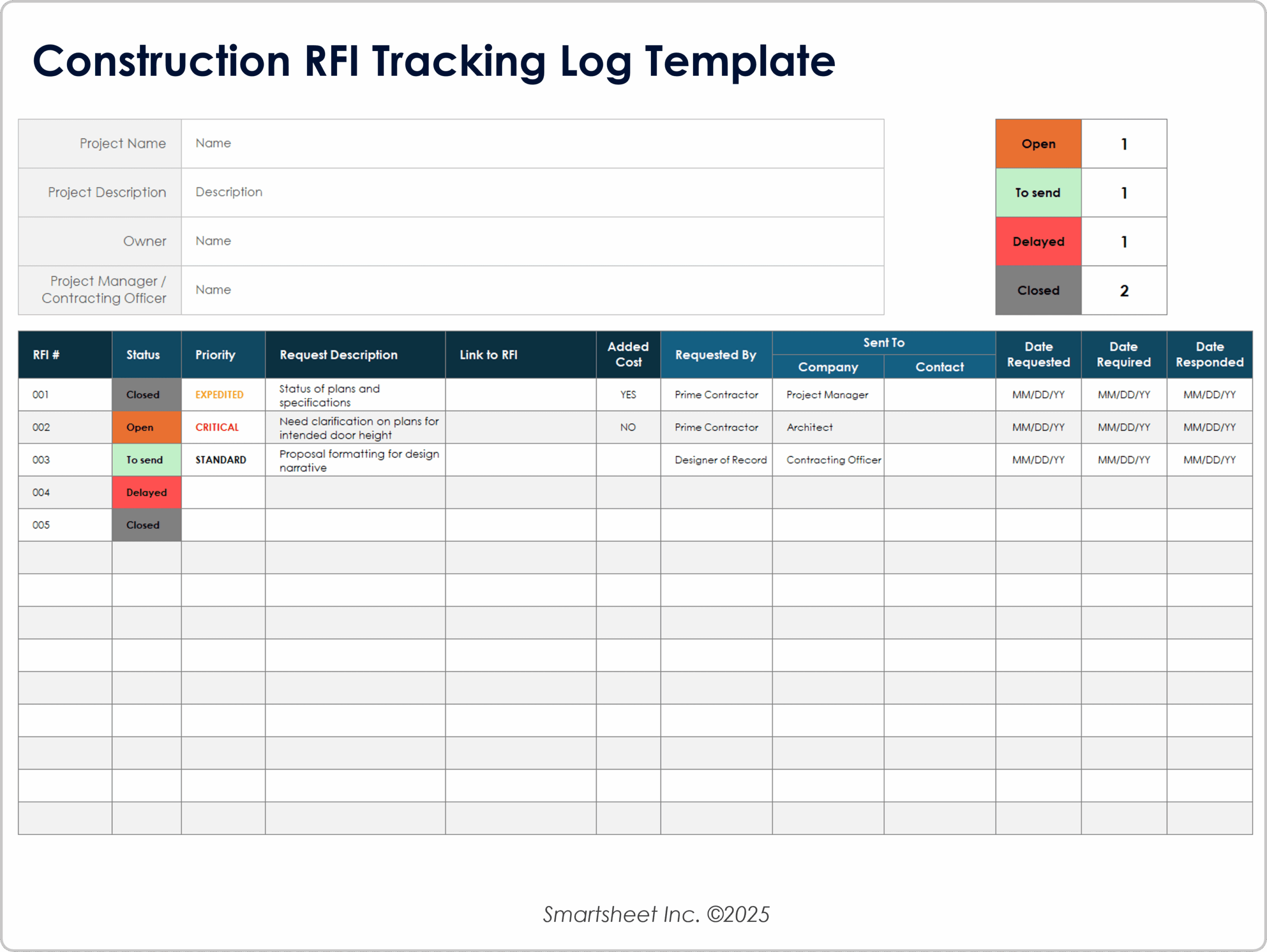1267x952 pixels.
Task: Select the CRITICAL priority cell
Action: [x=223, y=428]
